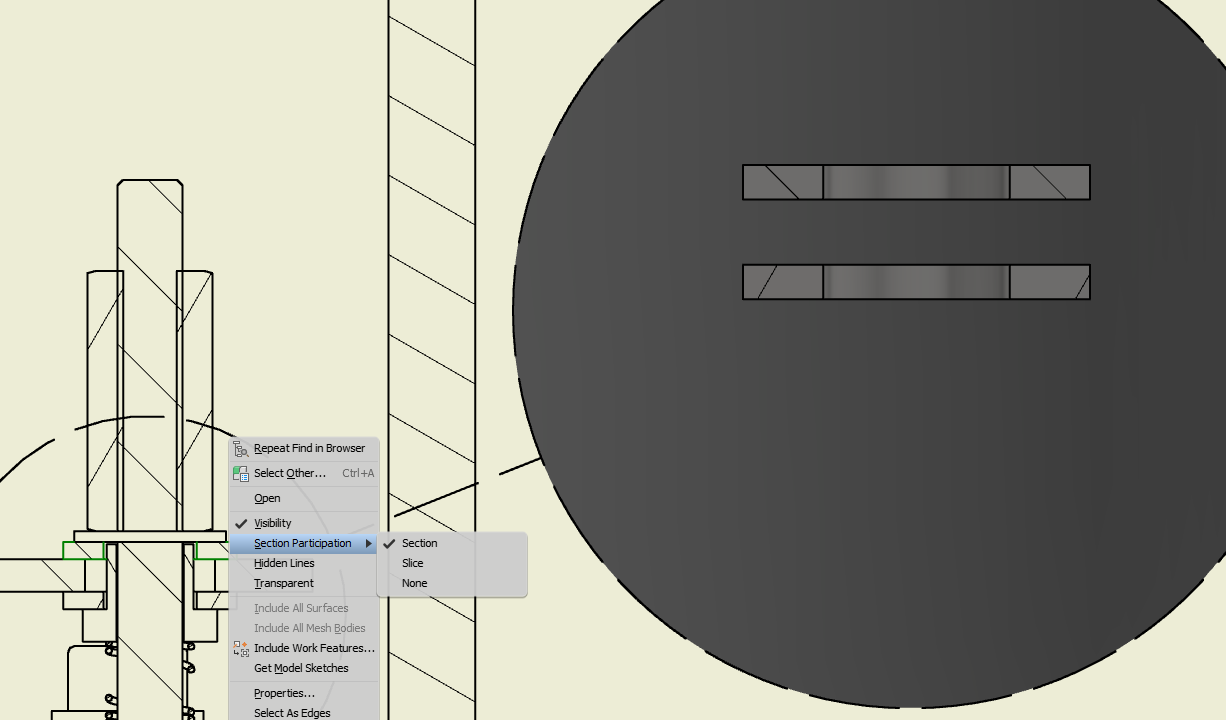The height and width of the screenshot is (720, 1226).
Task: Open the Properties dialog
Action: tap(283, 693)
